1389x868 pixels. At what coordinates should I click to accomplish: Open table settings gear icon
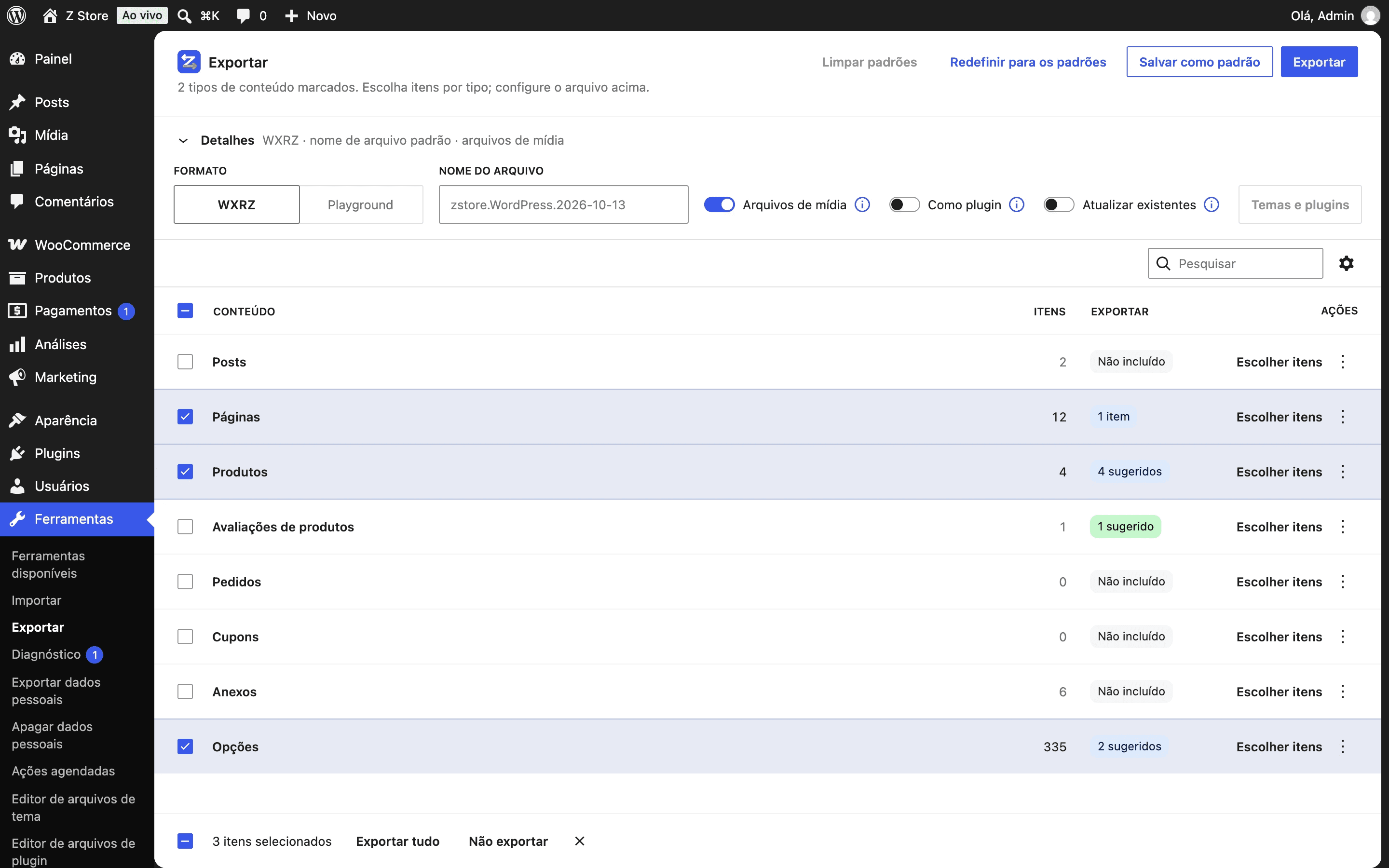[x=1346, y=263]
